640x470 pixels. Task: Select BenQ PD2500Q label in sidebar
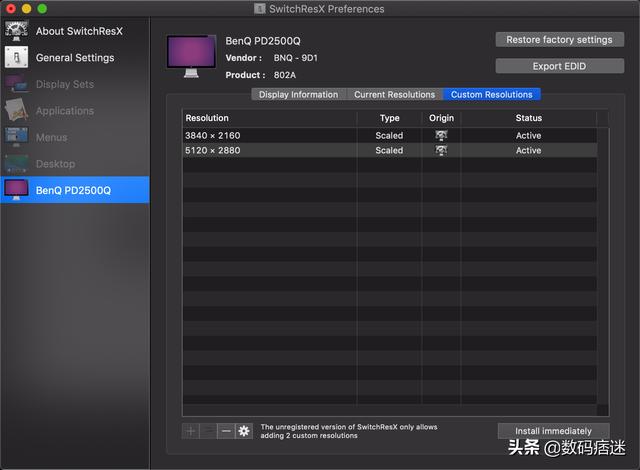click(x=73, y=190)
